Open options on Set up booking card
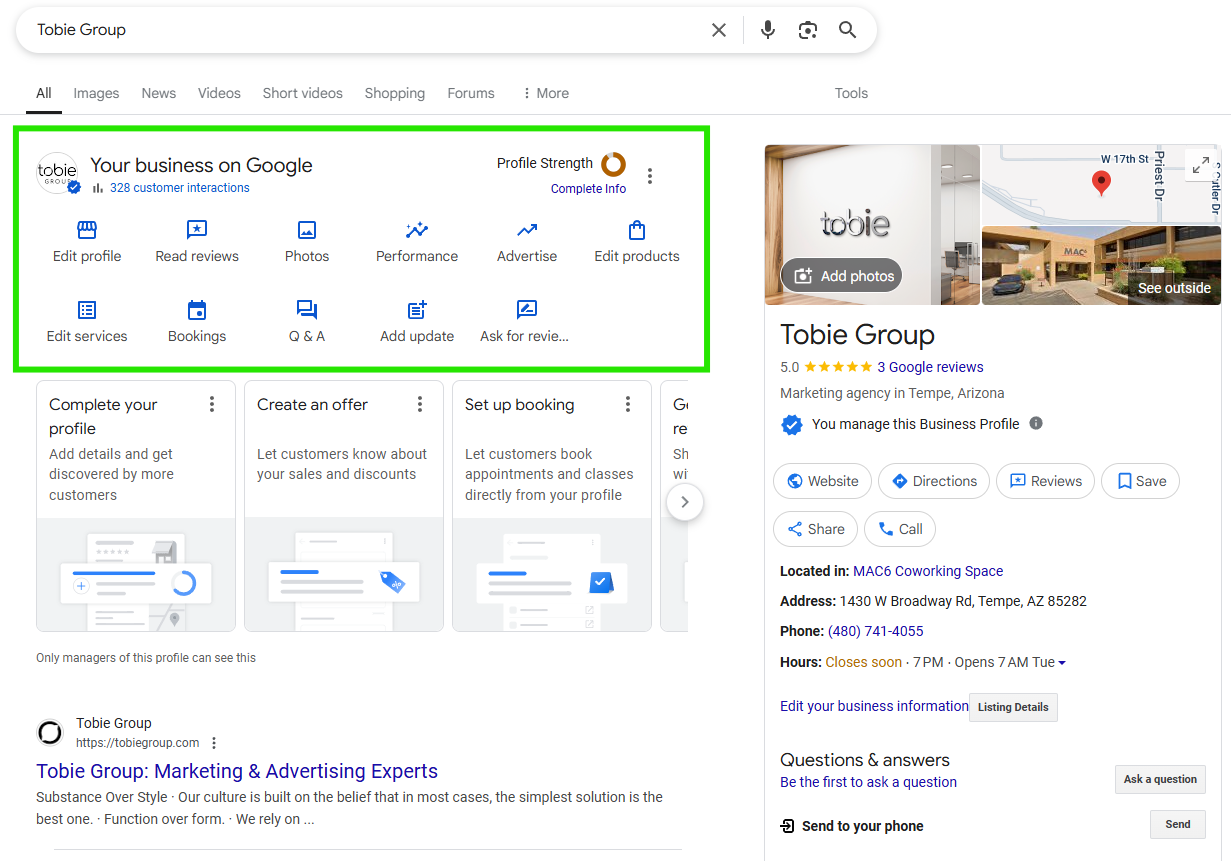Screen dimensions: 1231x861 tap(628, 404)
